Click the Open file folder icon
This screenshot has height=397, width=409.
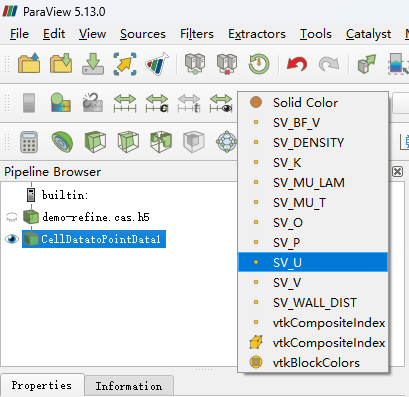click(29, 63)
